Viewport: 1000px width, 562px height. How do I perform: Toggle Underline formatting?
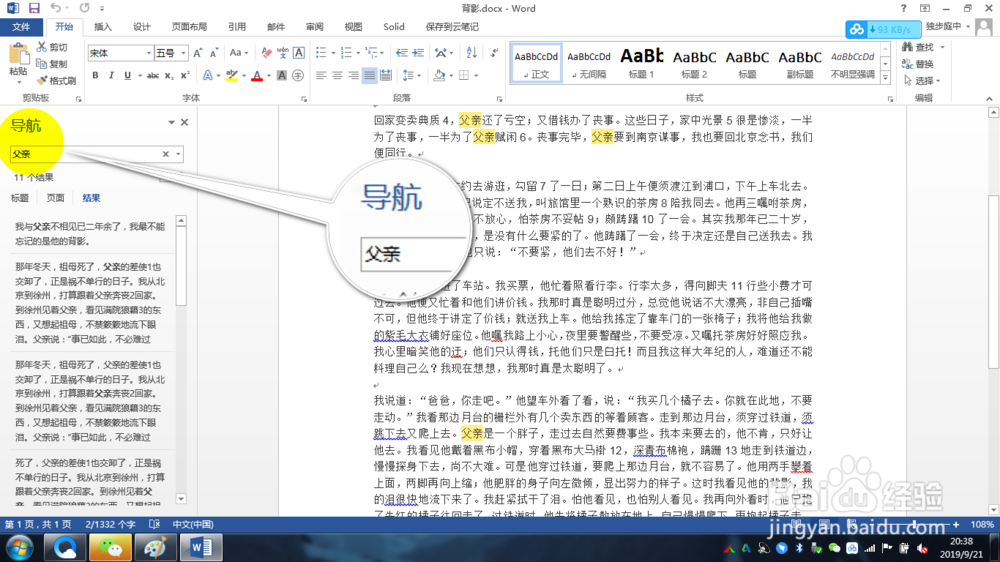[x=128, y=75]
